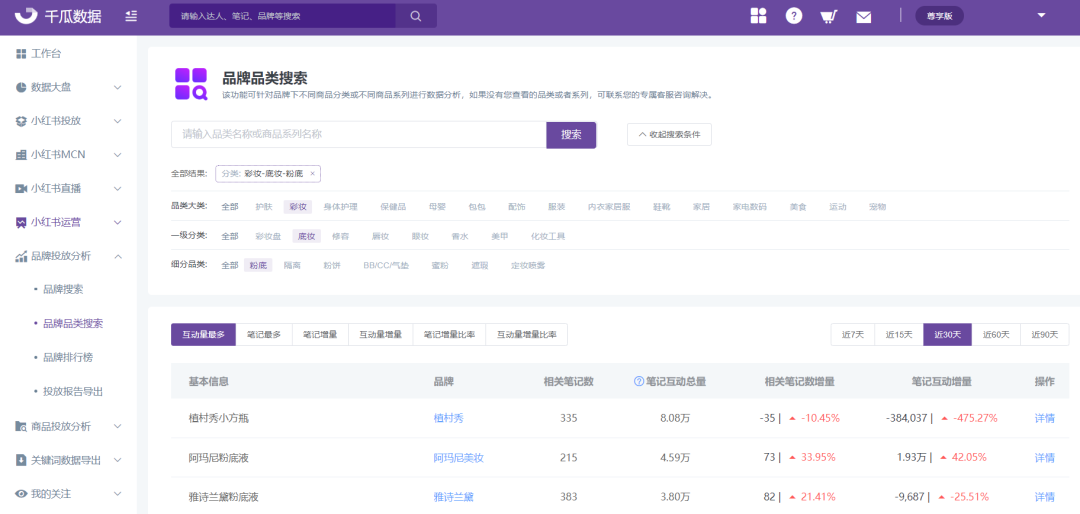Choose the 近15天 time range
Image resolution: width=1080 pixels, height=514 pixels.
pos(899,335)
